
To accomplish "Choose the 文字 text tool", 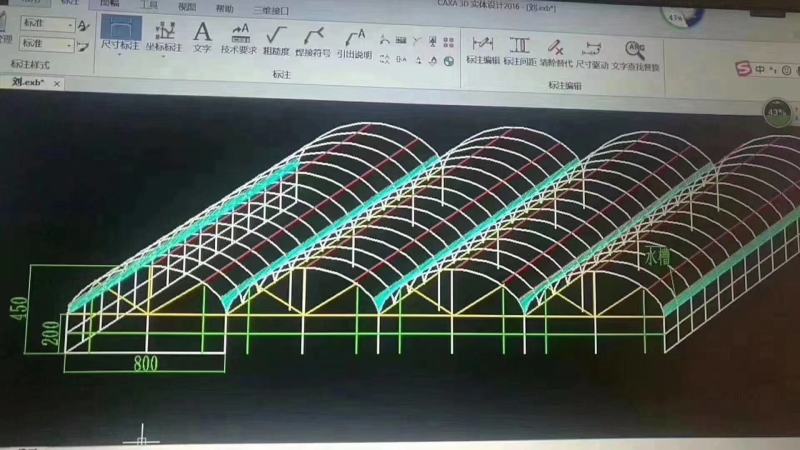I will point(202,37).
